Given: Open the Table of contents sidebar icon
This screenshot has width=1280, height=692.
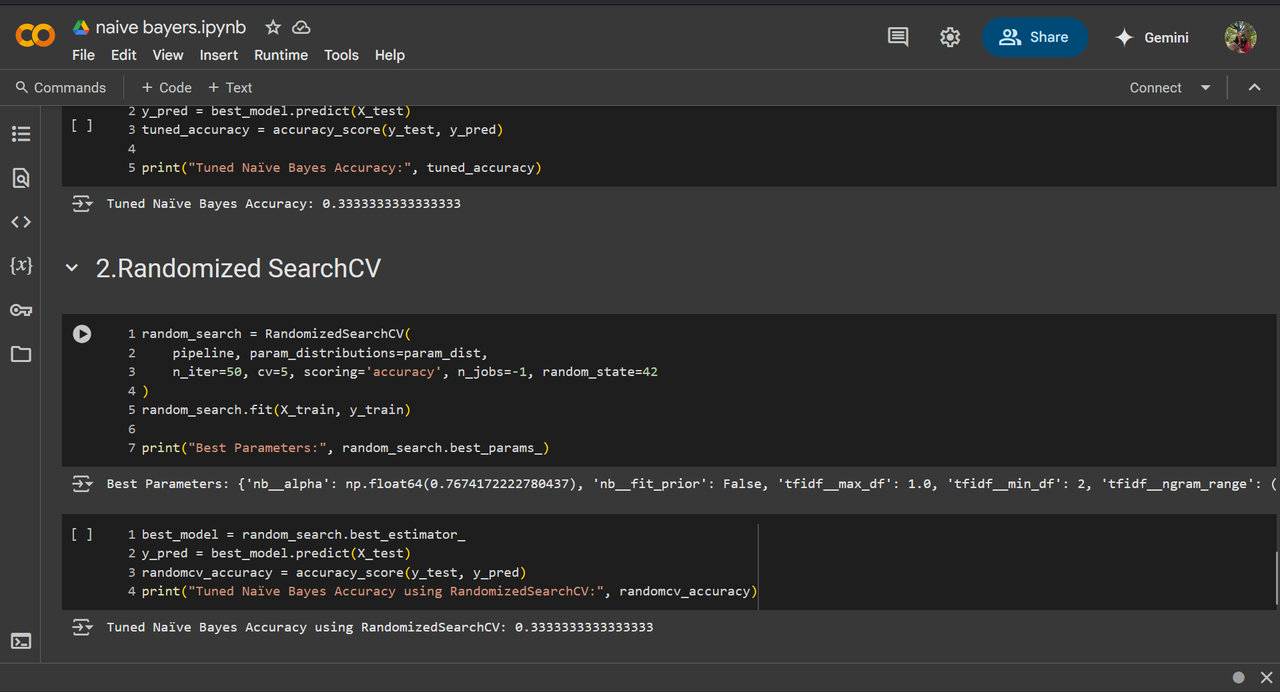Looking at the screenshot, I should (21, 134).
